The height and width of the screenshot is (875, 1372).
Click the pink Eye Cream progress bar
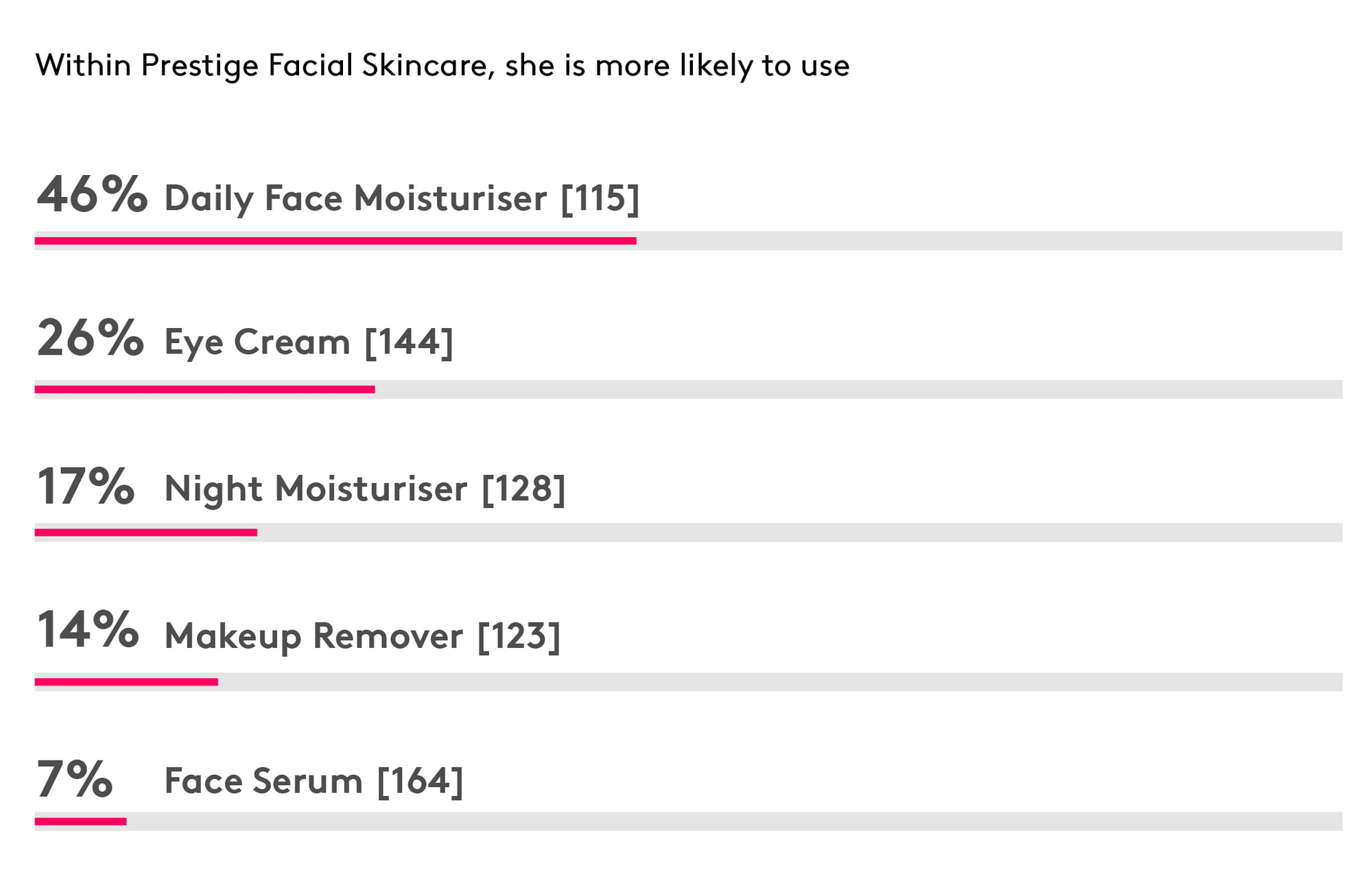205,389
